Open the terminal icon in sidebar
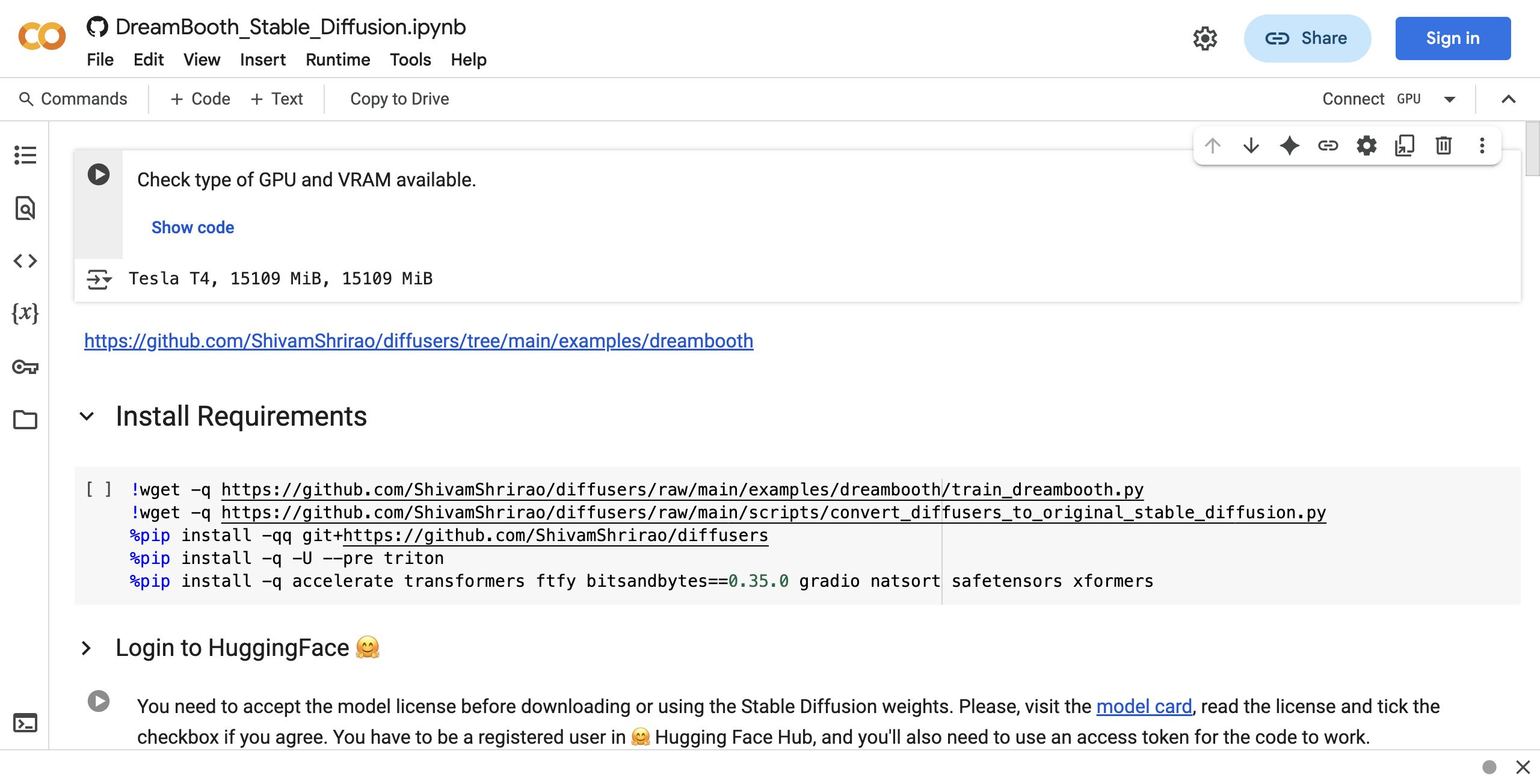Image resolution: width=1540 pixels, height=784 pixels. coord(25,722)
